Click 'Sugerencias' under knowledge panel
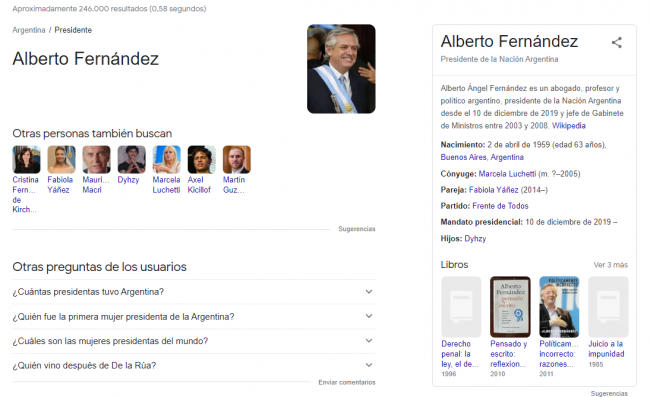 609,393
